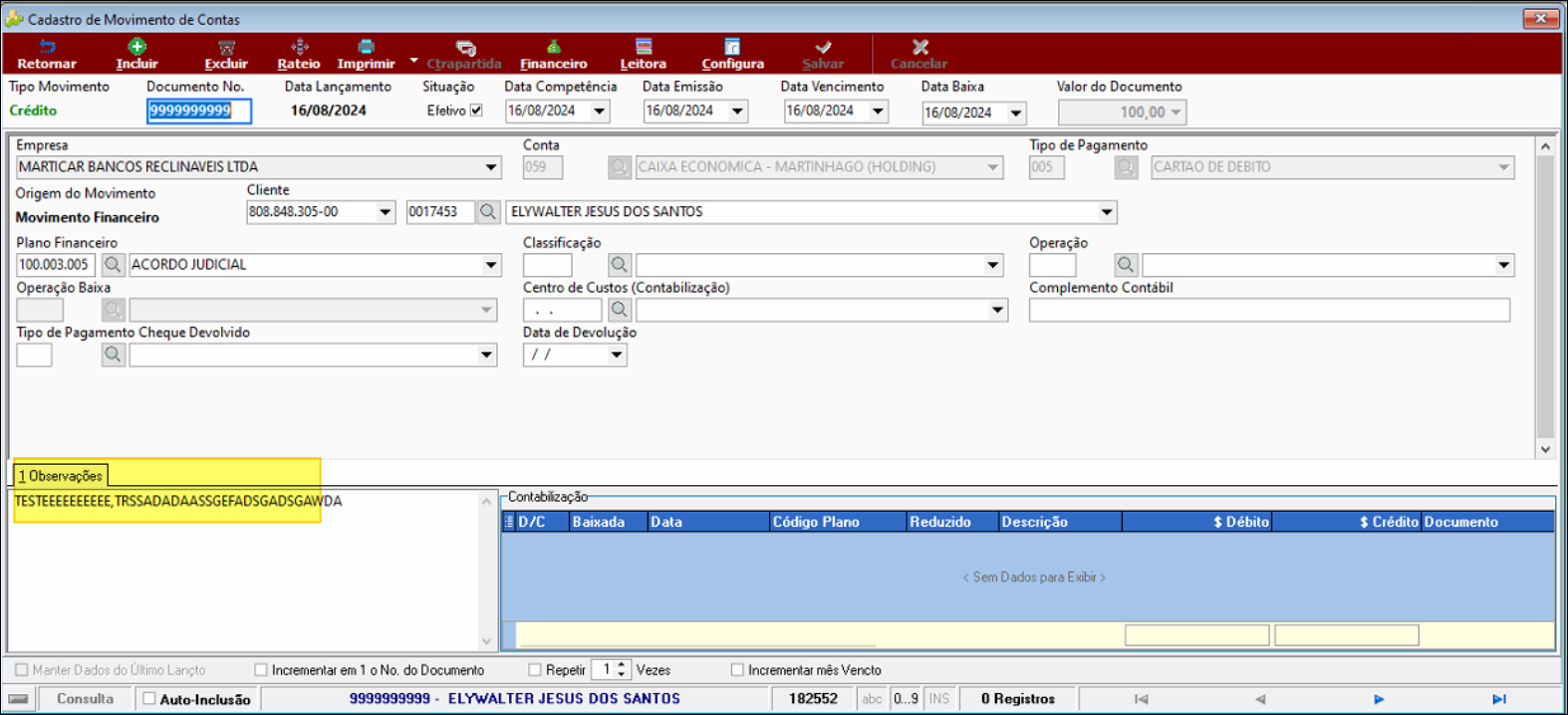1568x715 pixels.
Task: Search Conta with the magnifier icon
Action: (x=620, y=167)
